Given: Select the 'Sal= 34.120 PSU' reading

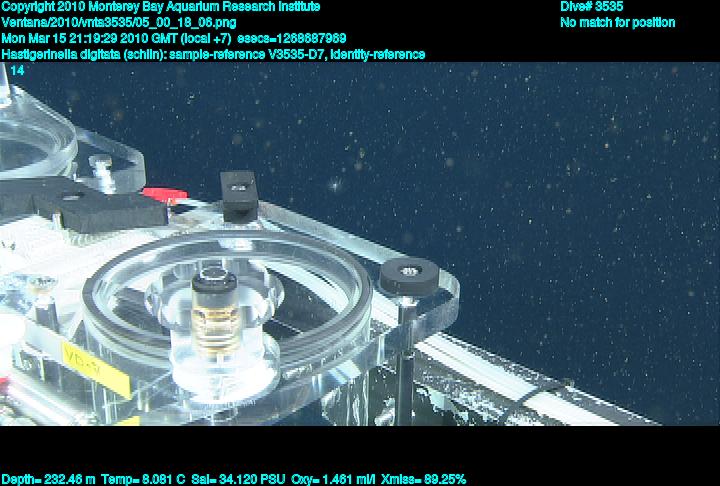Looking at the screenshot, I should (x=238, y=480).
